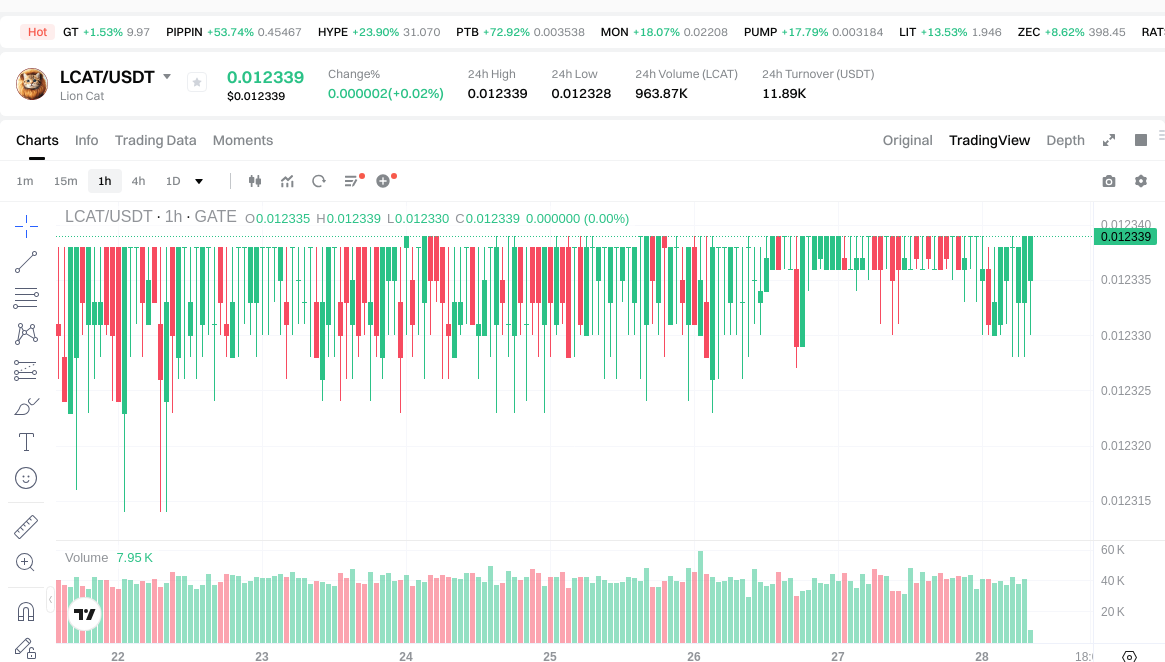
Task: Click the PIPPIN ticker in hot list
Action: click(184, 32)
